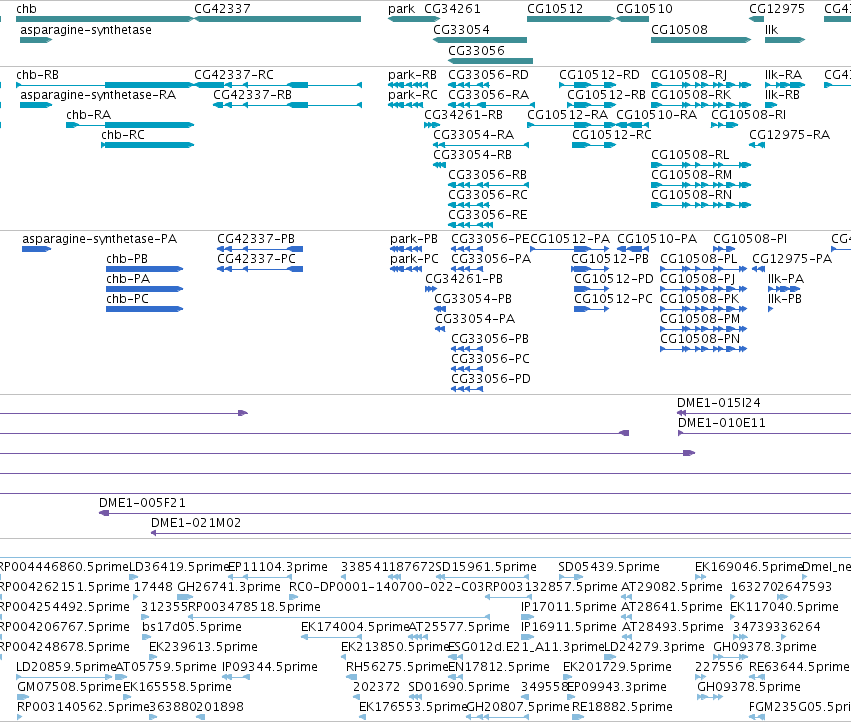Open the 'park' gene in the top track
This screenshot has width=851, height=722.
pos(412,19)
